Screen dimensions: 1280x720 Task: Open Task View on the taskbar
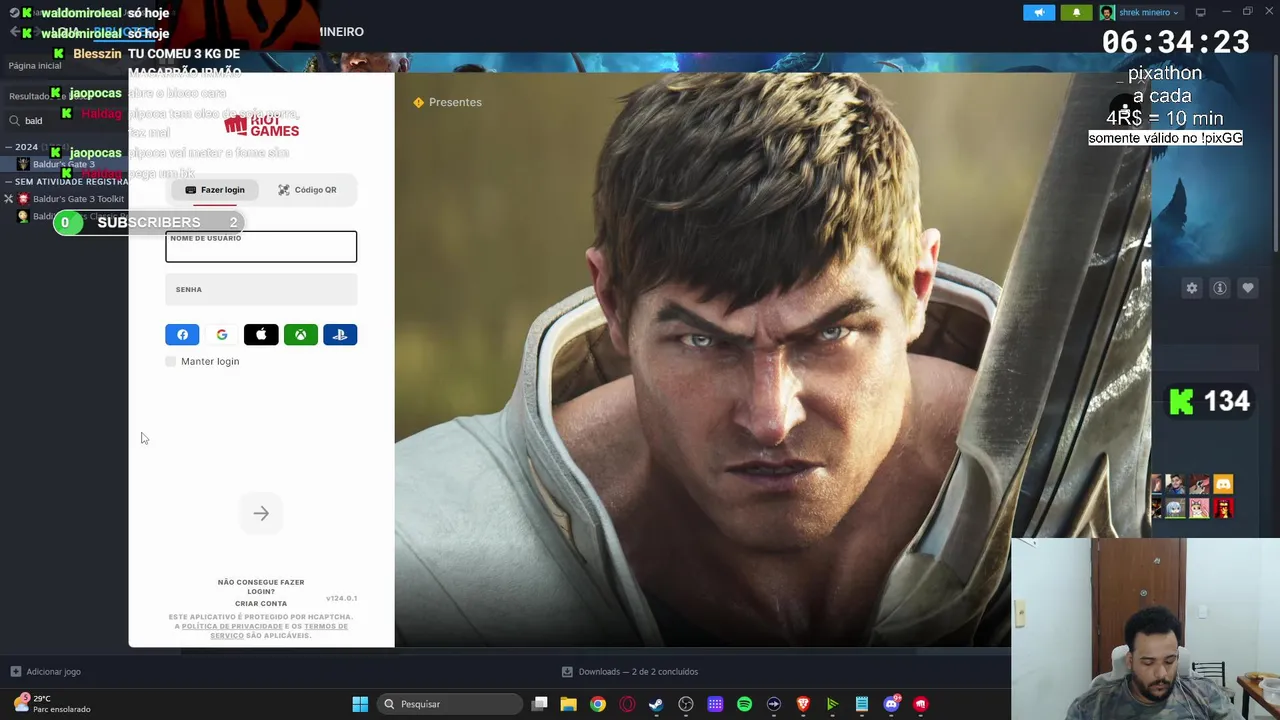tap(540, 704)
